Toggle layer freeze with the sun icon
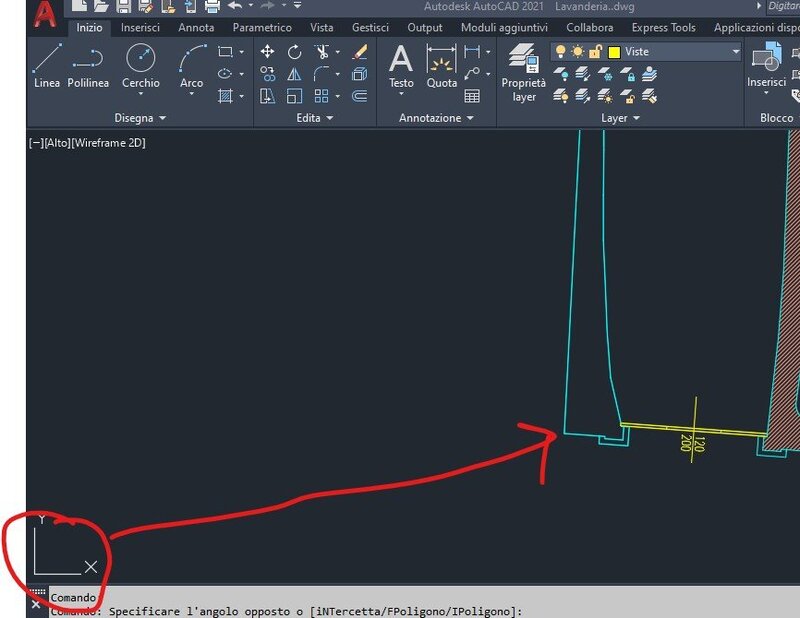Image resolution: width=800 pixels, height=618 pixels. pos(577,52)
